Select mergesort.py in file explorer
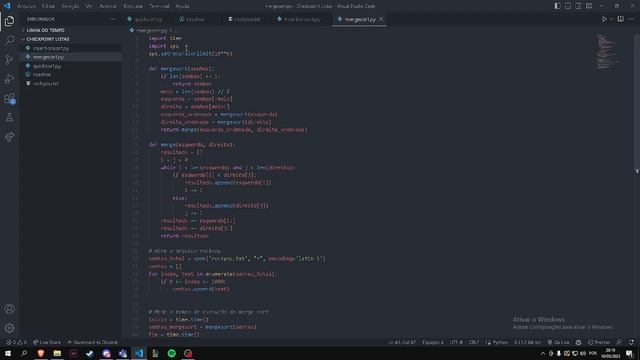This screenshot has height=360, width=640. click(71, 57)
